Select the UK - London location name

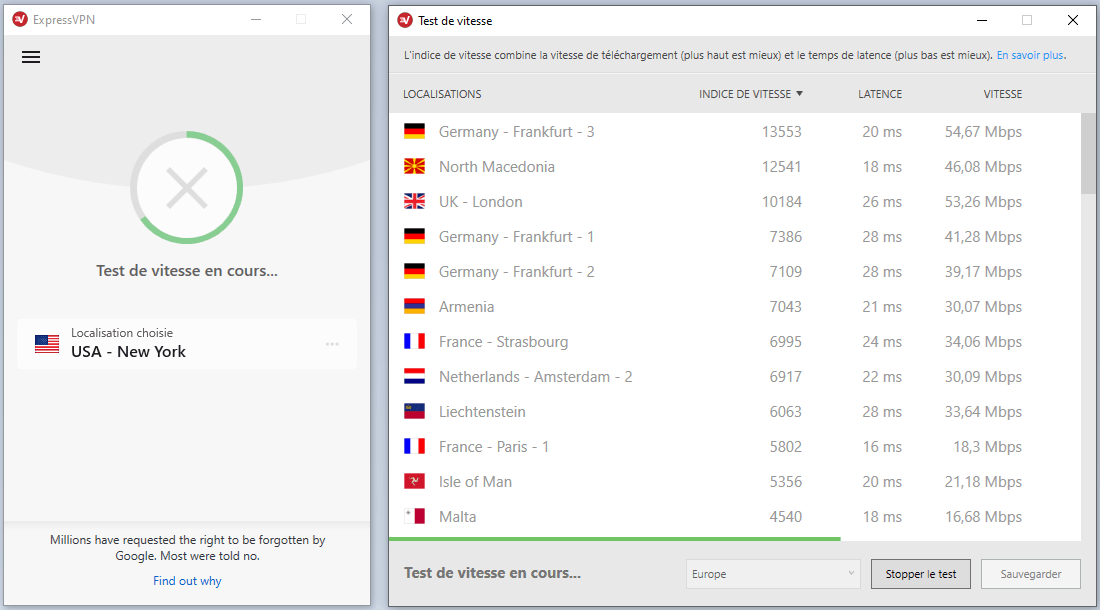[x=481, y=202]
